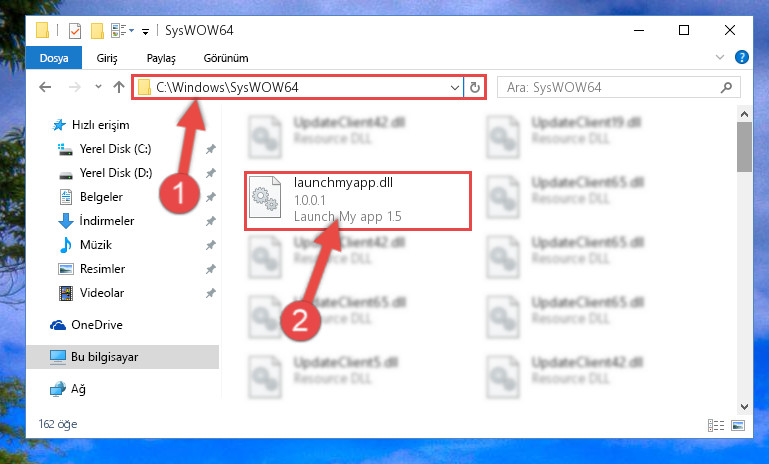Go up one folder level
The image size is (769, 464).
pyautogui.click(x=119, y=87)
